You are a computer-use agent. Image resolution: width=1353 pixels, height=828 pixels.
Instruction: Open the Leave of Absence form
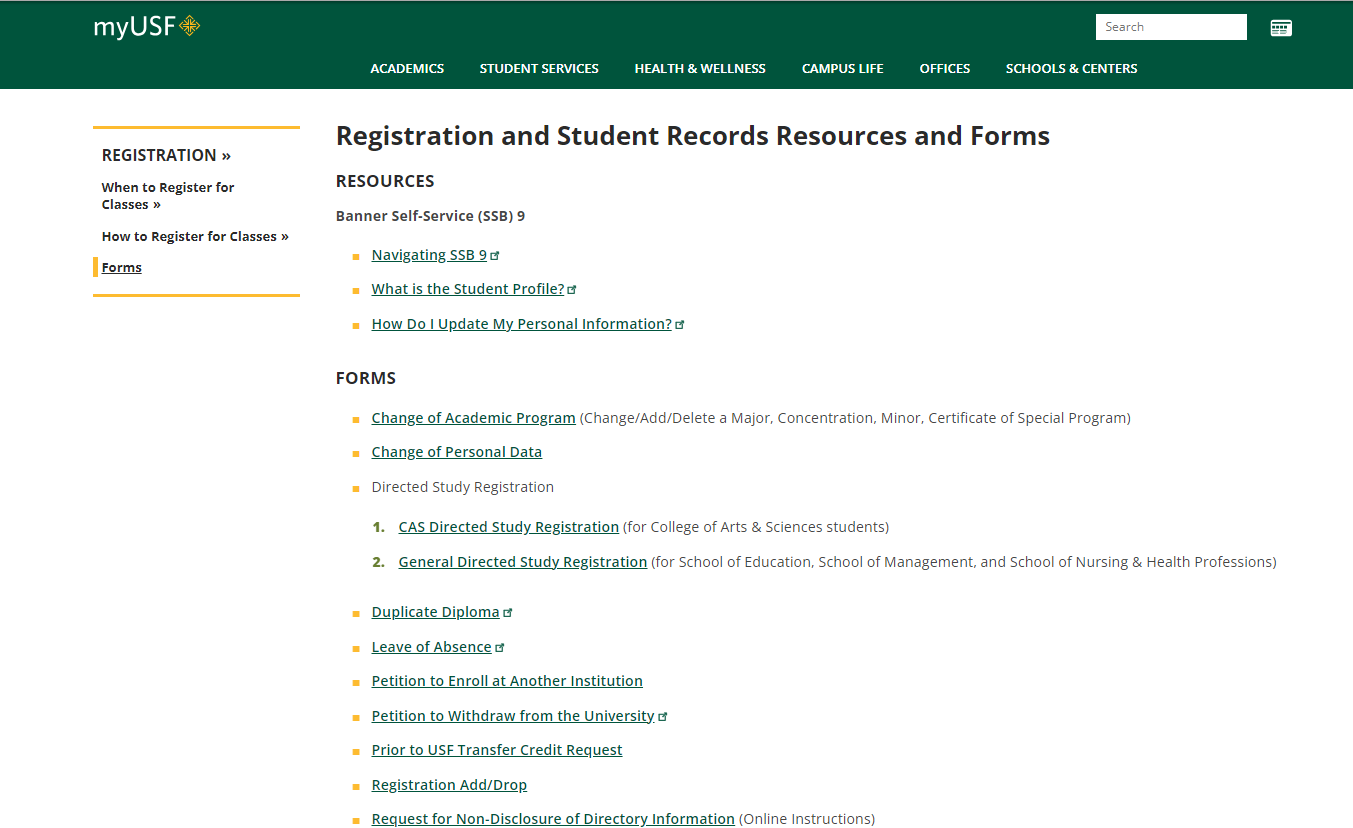431,647
